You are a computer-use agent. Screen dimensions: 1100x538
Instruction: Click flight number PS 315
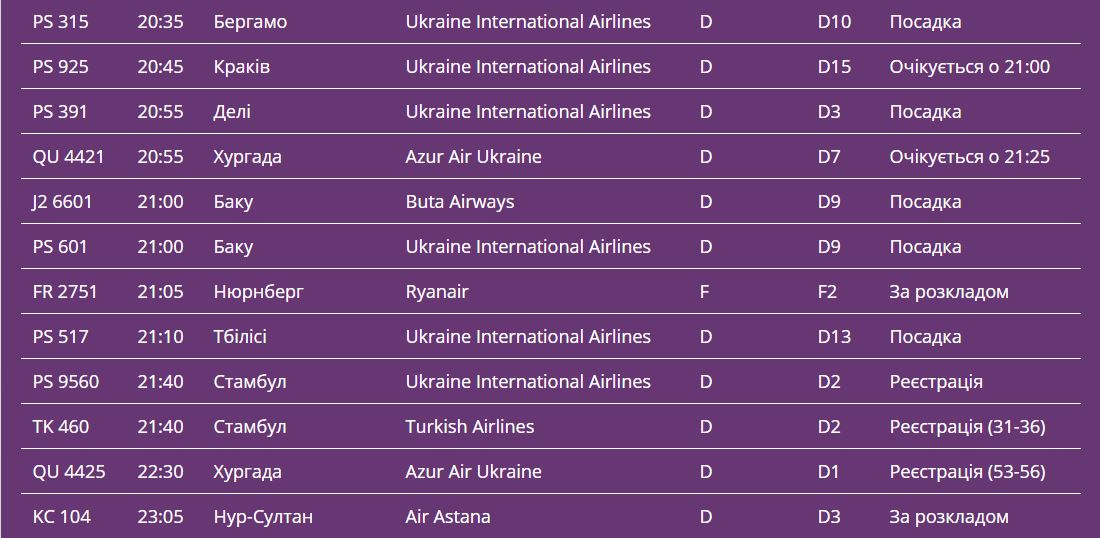tap(60, 21)
